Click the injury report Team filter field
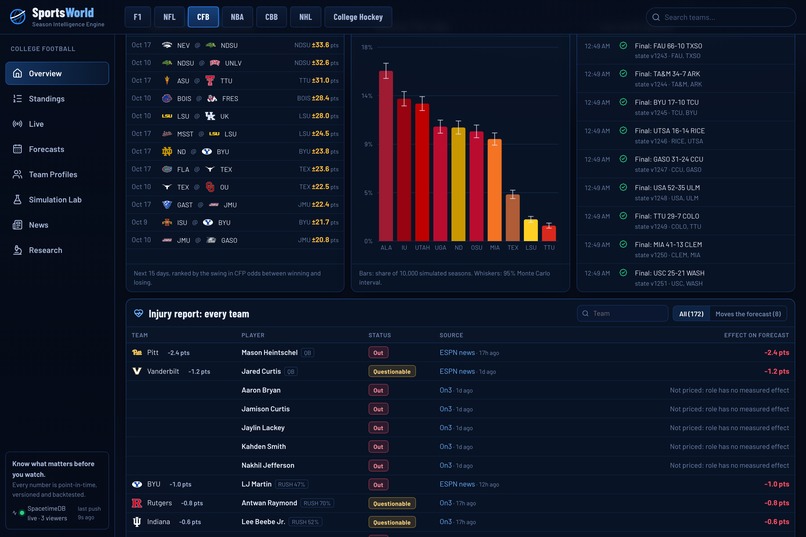 622,313
